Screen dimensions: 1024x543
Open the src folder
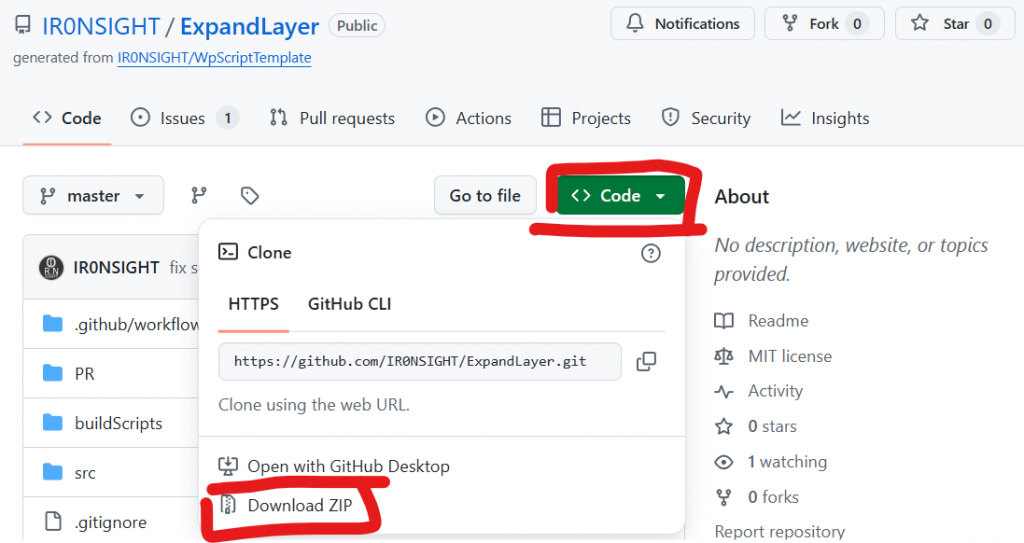(x=85, y=472)
